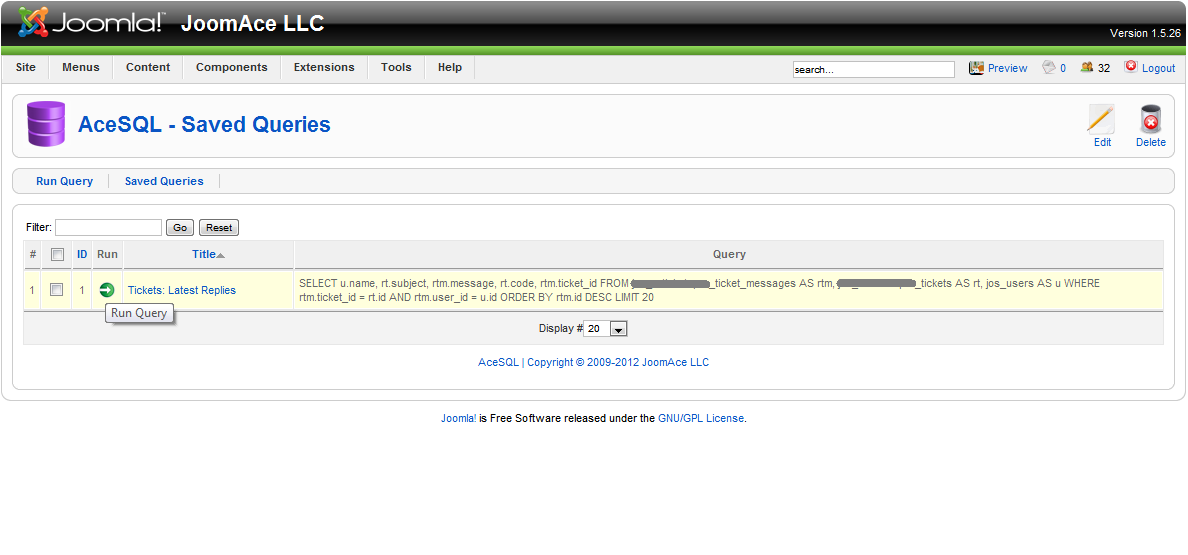Click the Edit pencil toolbar icon
Screen dimensions: 1188x555
[1102, 119]
